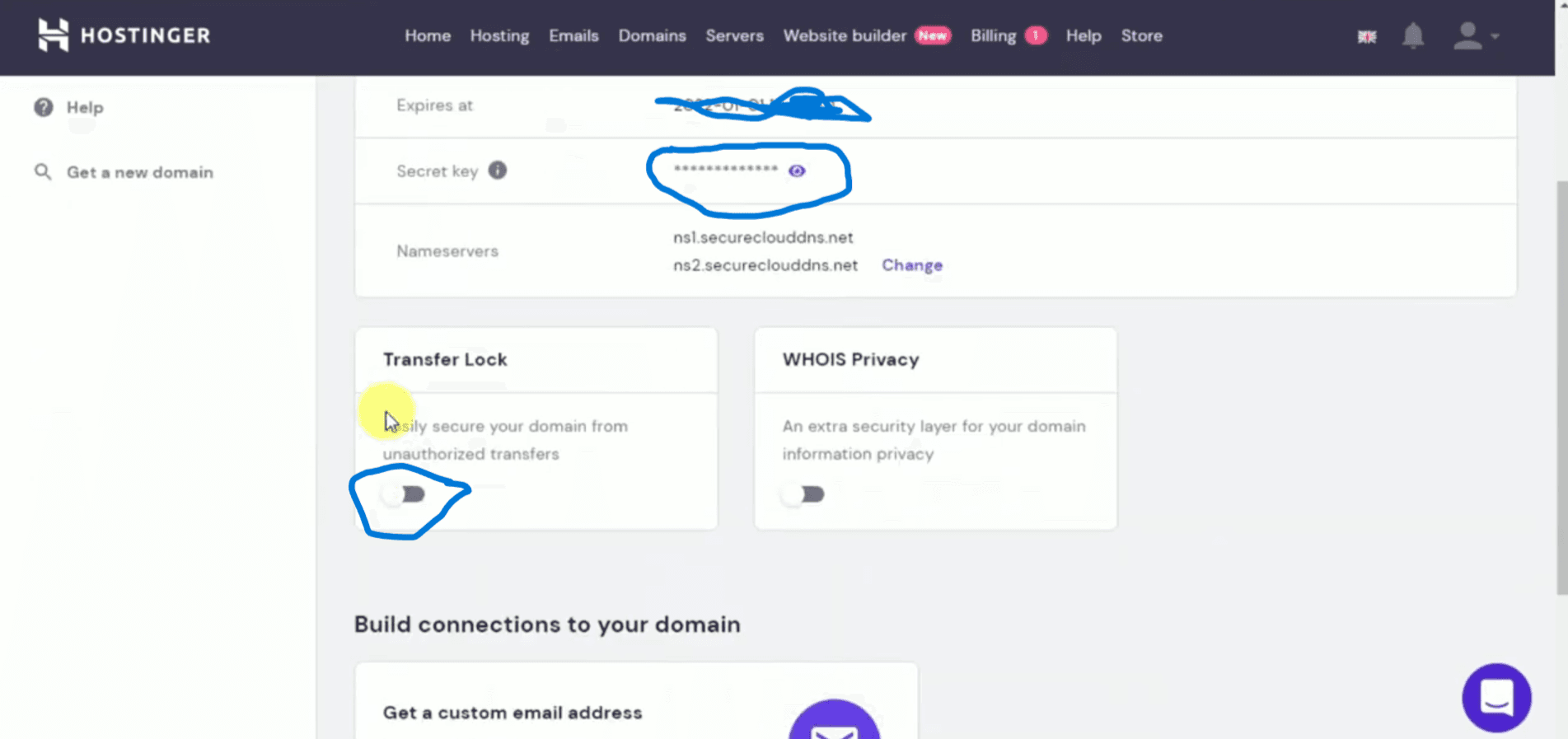Open the live chat widget
Viewport: 1568px width, 739px height.
click(x=1496, y=697)
